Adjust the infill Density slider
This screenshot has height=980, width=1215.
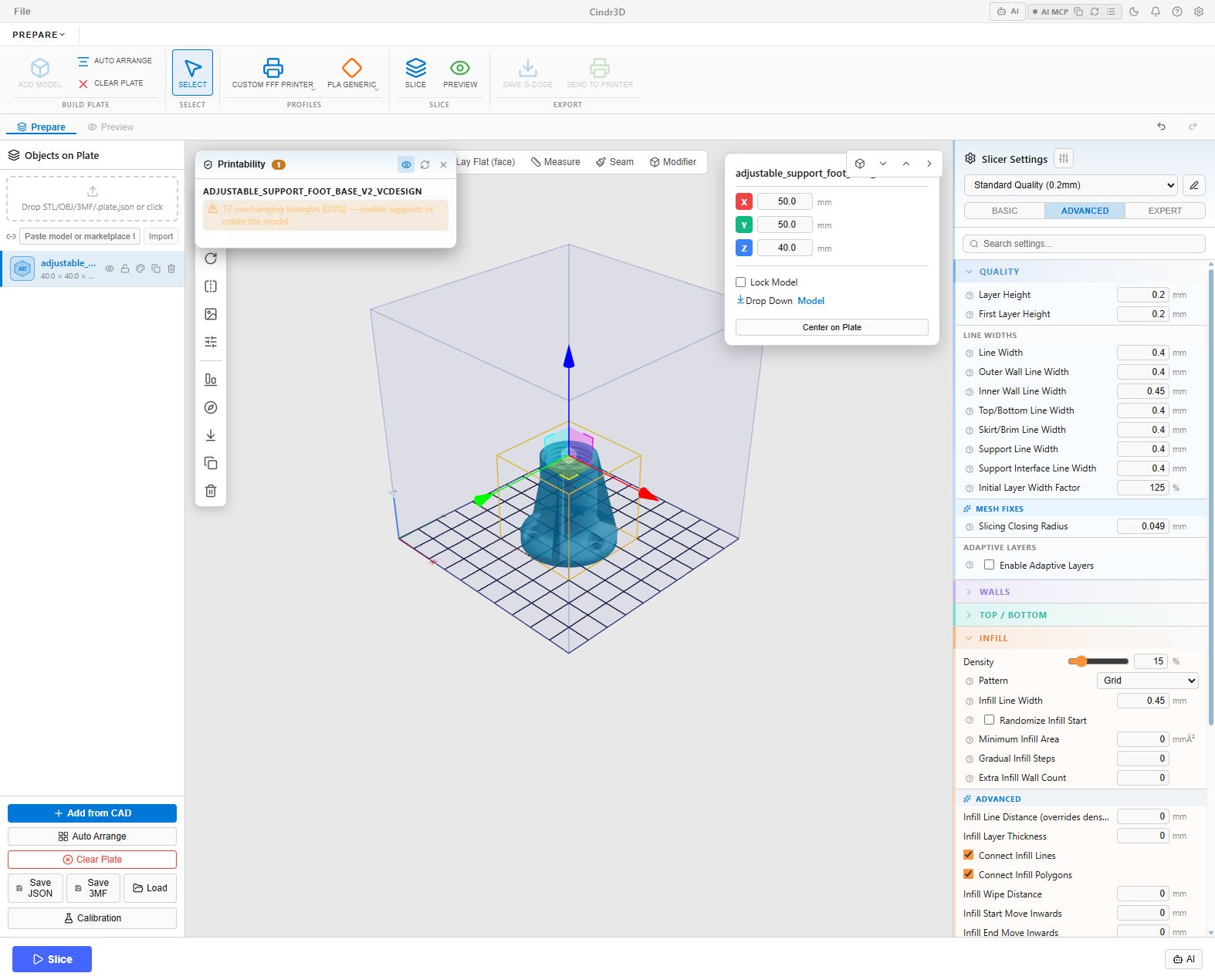(1098, 661)
